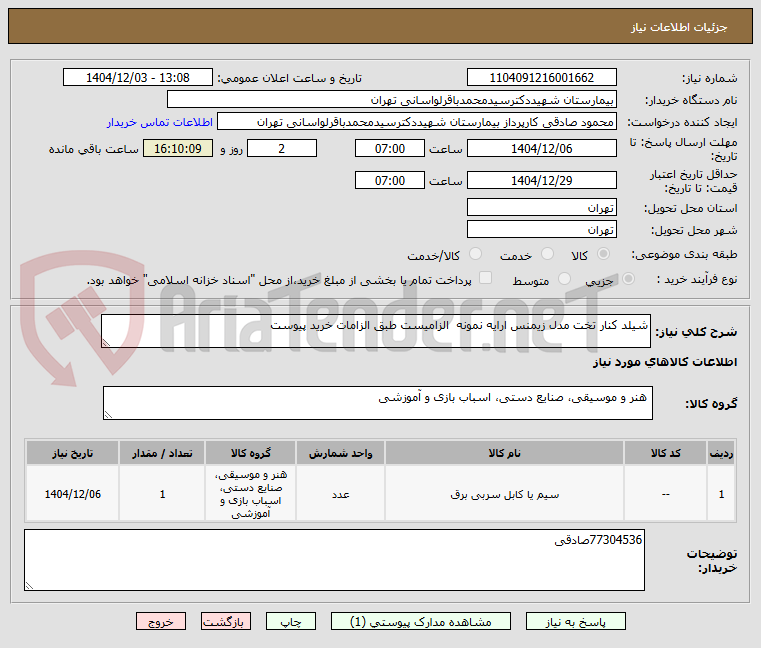Click the remaining days field showing 2

[x=282, y=149]
